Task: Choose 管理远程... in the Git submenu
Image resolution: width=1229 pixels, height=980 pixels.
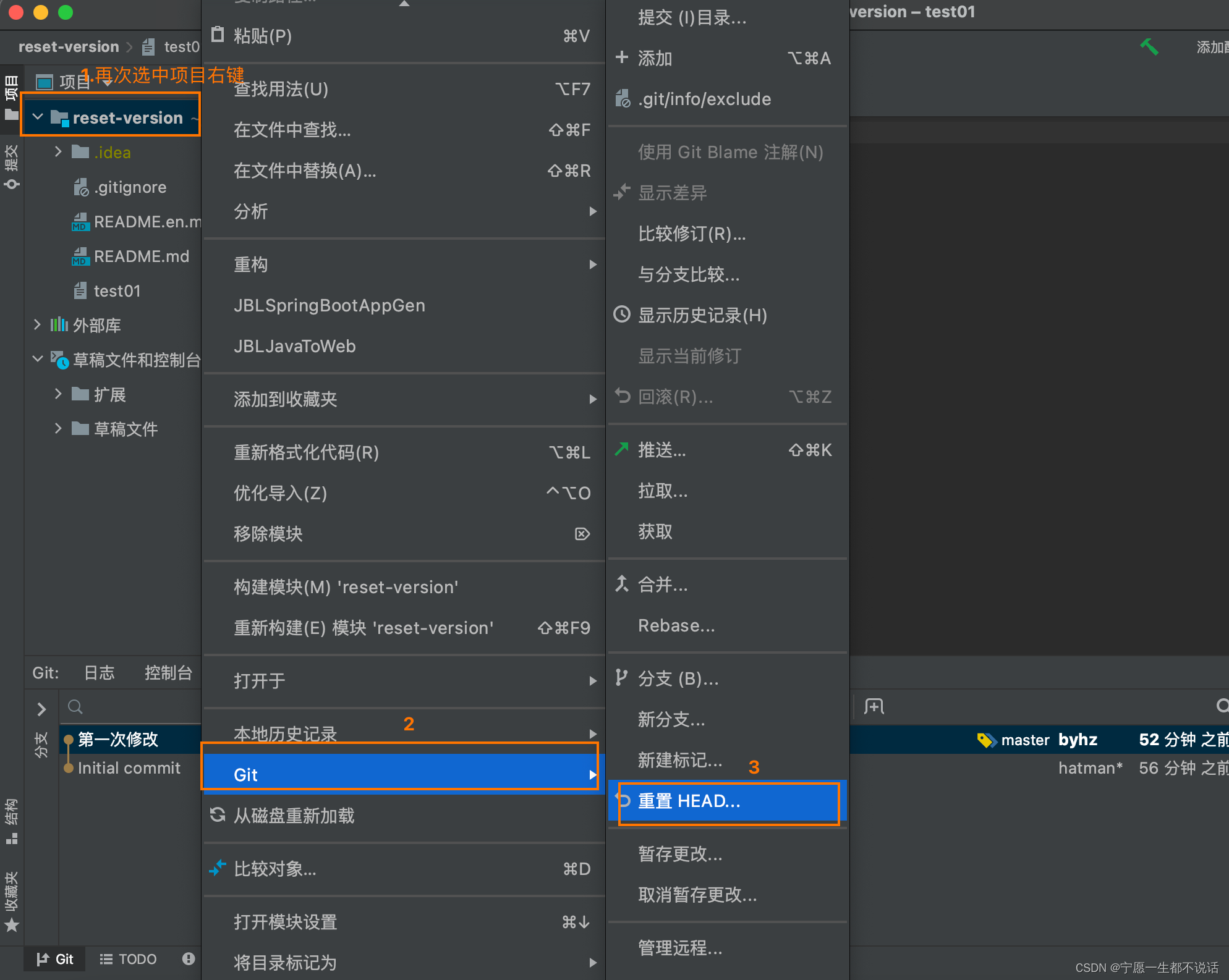Action: (727, 948)
